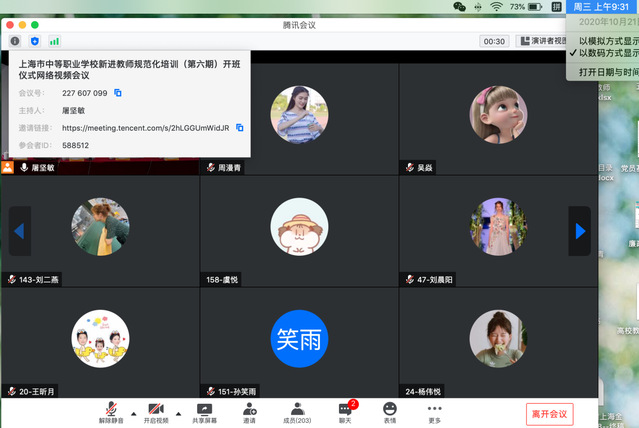Viewport: 639px width, 428px height.
Task: Copy the meeting number 227 607 099
Action: point(117,93)
